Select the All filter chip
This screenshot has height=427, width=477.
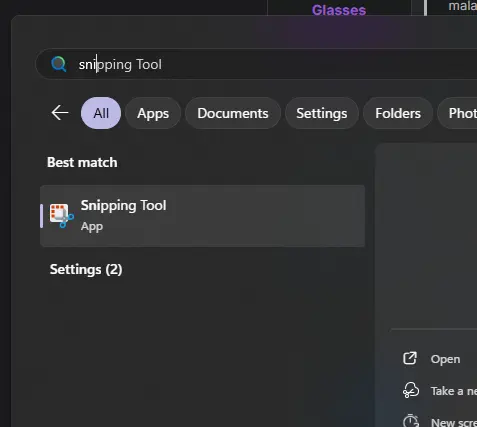[101, 113]
